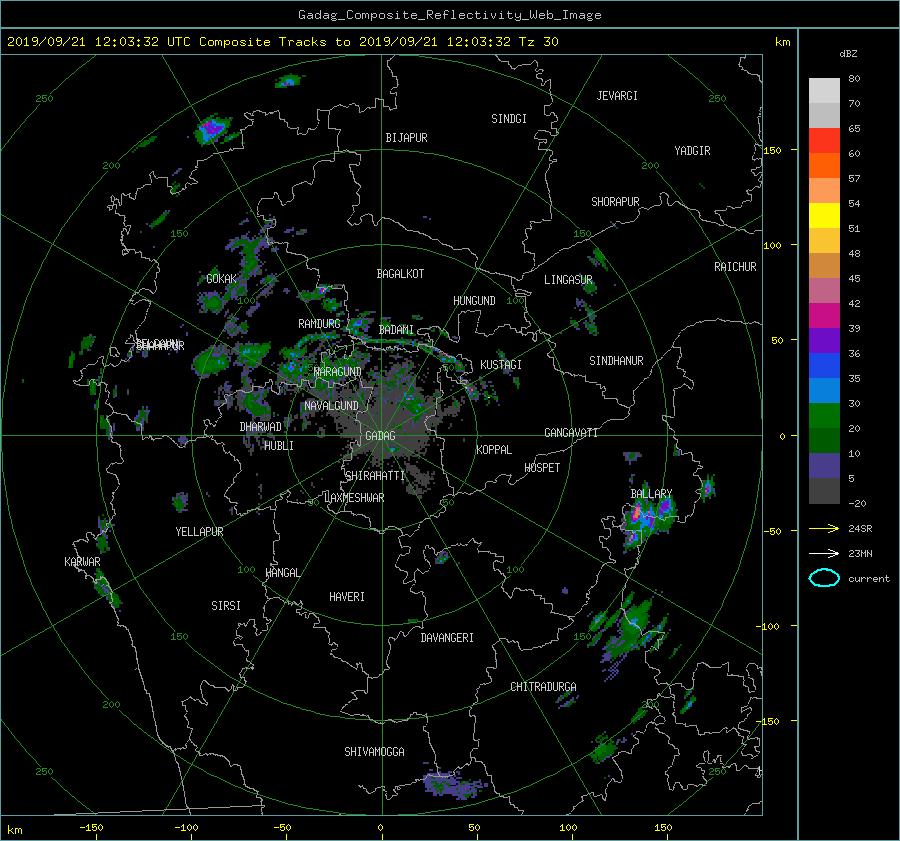
Task: Click the NAVALGUND city label
Action: (x=332, y=406)
